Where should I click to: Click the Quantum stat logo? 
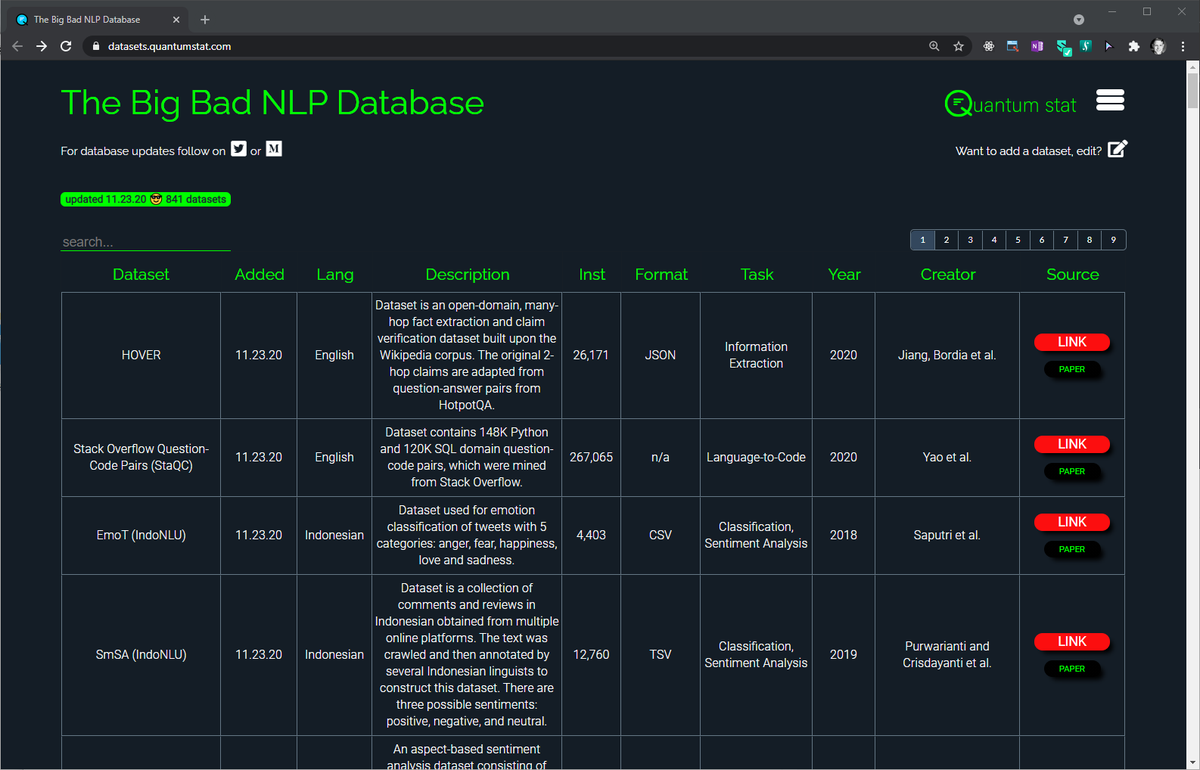click(x=1011, y=104)
